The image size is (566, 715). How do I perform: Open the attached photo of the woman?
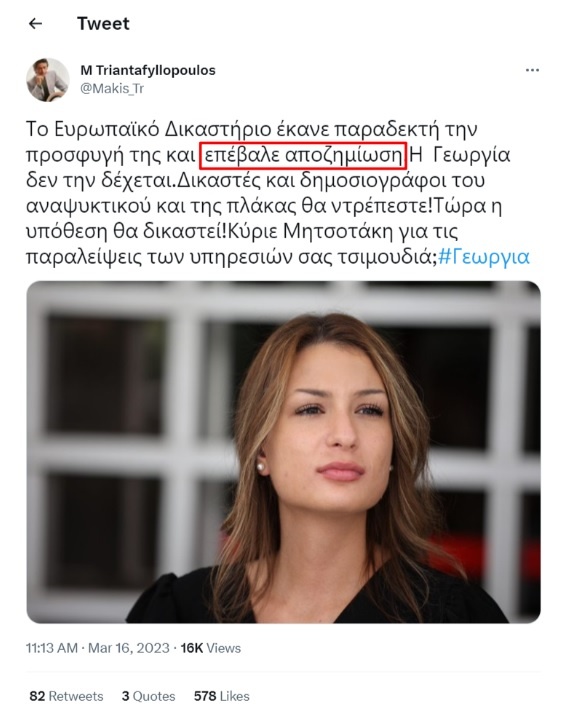[283, 452]
